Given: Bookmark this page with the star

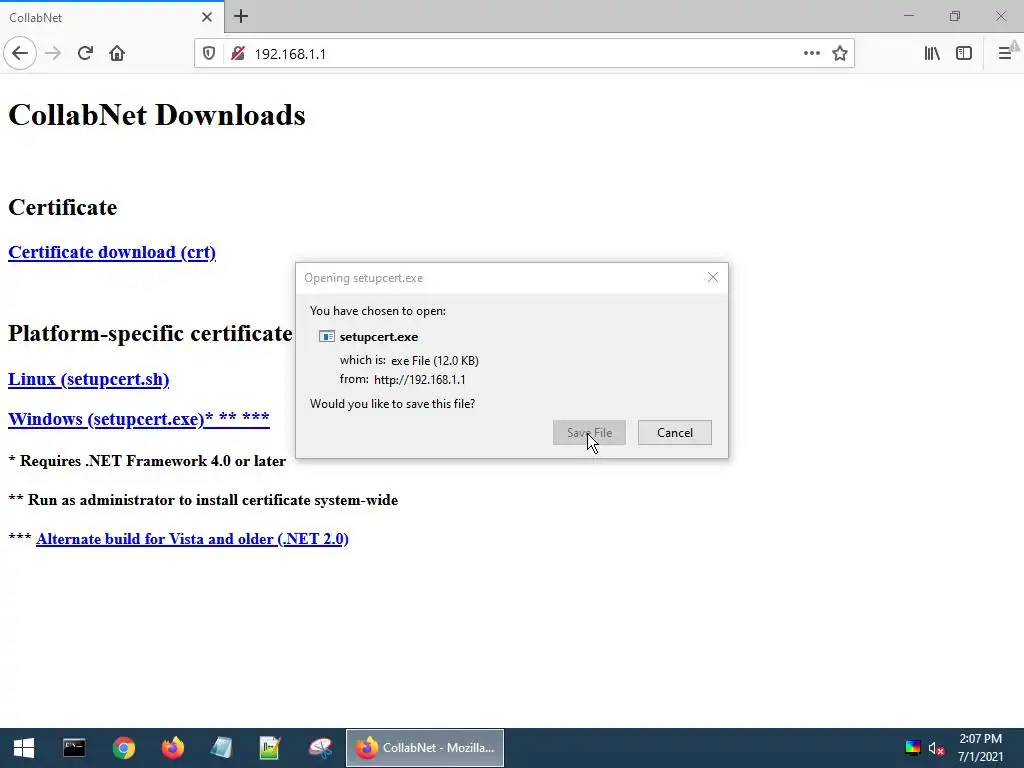Looking at the screenshot, I should (x=840, y=53).
